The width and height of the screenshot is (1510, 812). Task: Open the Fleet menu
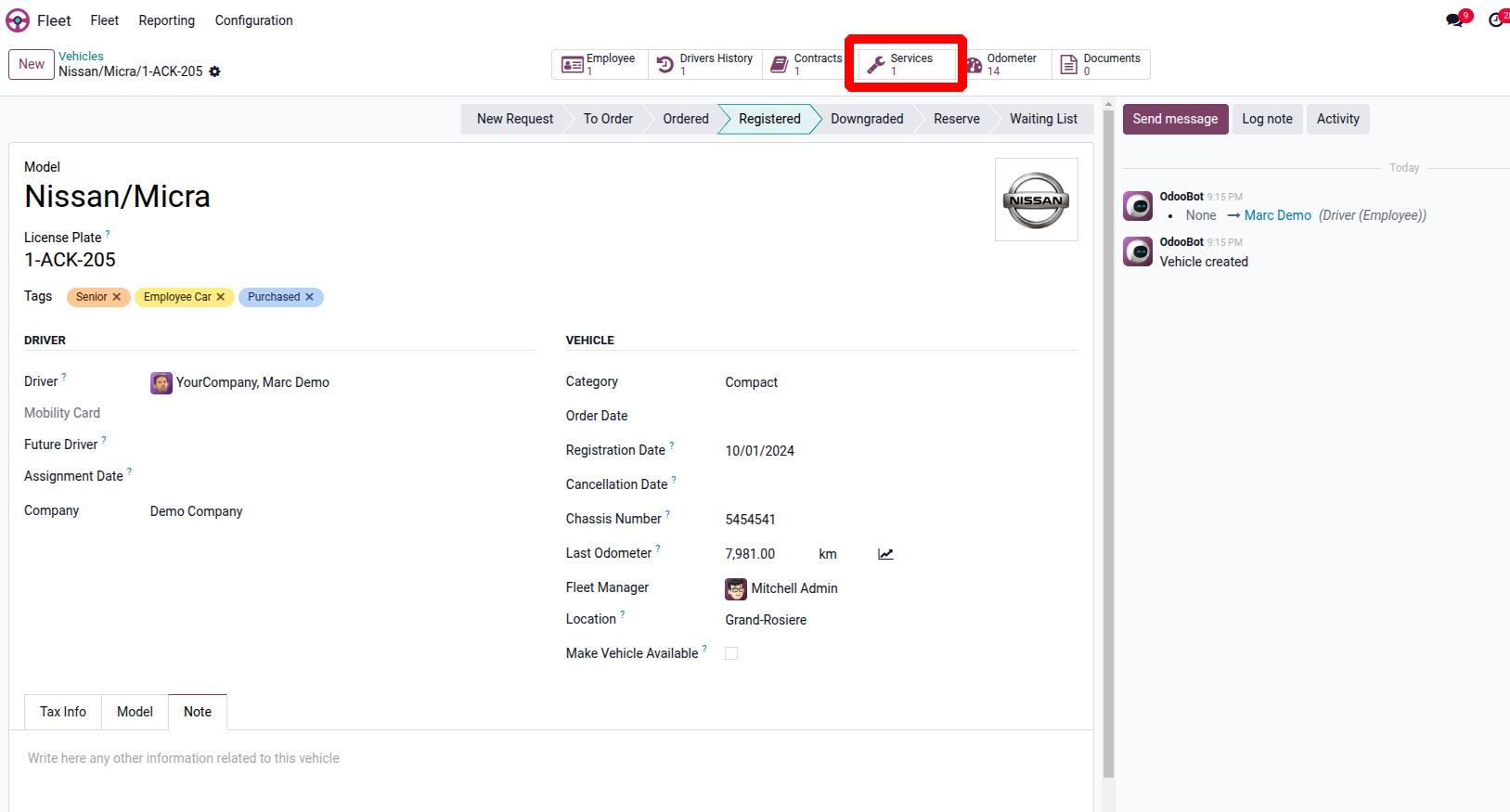[105, 20]
